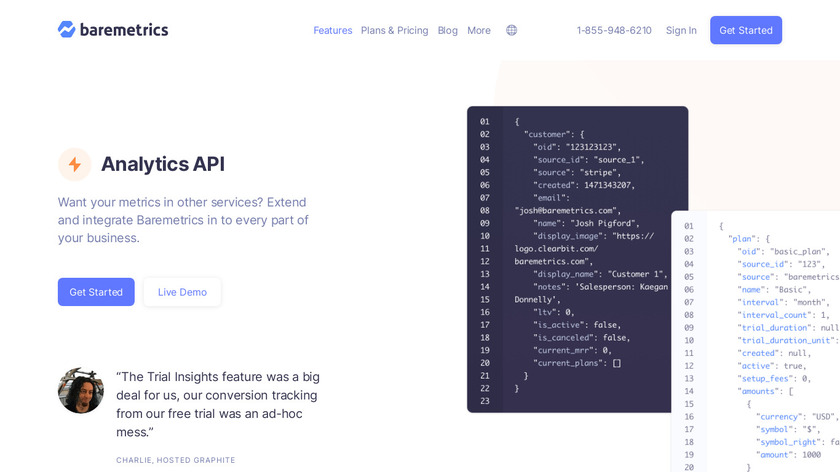Open the Features menu
840x472 pixels.
(x=333, y=31)
